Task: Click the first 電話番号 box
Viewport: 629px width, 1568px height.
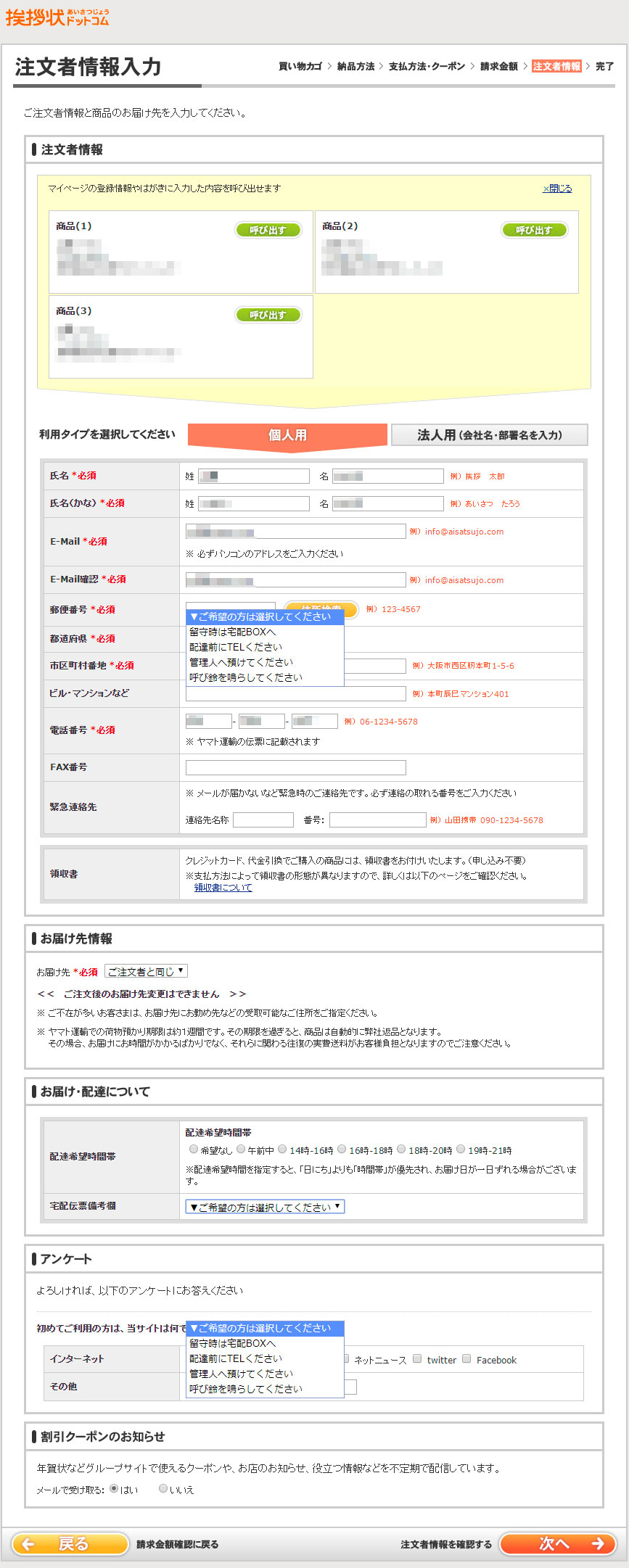Action: point(209,721)
